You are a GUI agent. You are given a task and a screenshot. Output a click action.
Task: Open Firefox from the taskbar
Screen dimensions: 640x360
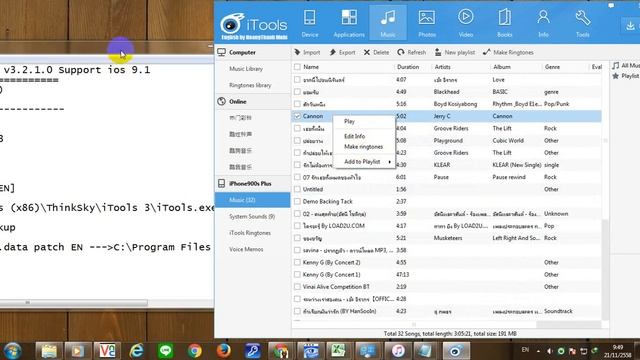[224, 351]
